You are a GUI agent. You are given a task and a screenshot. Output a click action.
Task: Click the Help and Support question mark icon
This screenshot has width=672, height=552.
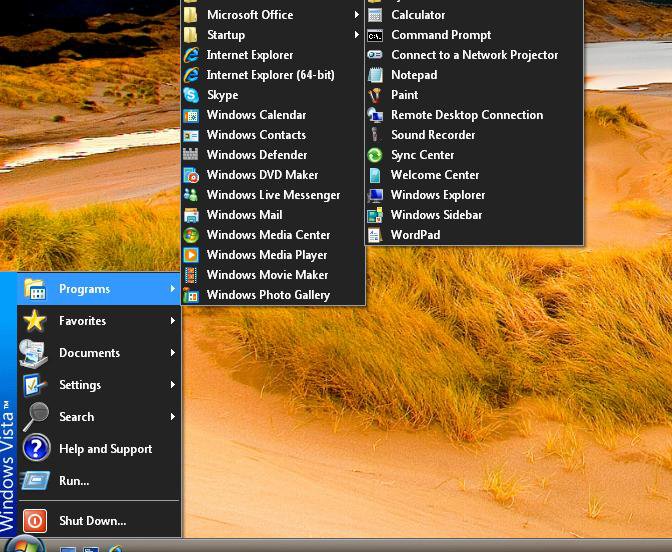point(36,448)
